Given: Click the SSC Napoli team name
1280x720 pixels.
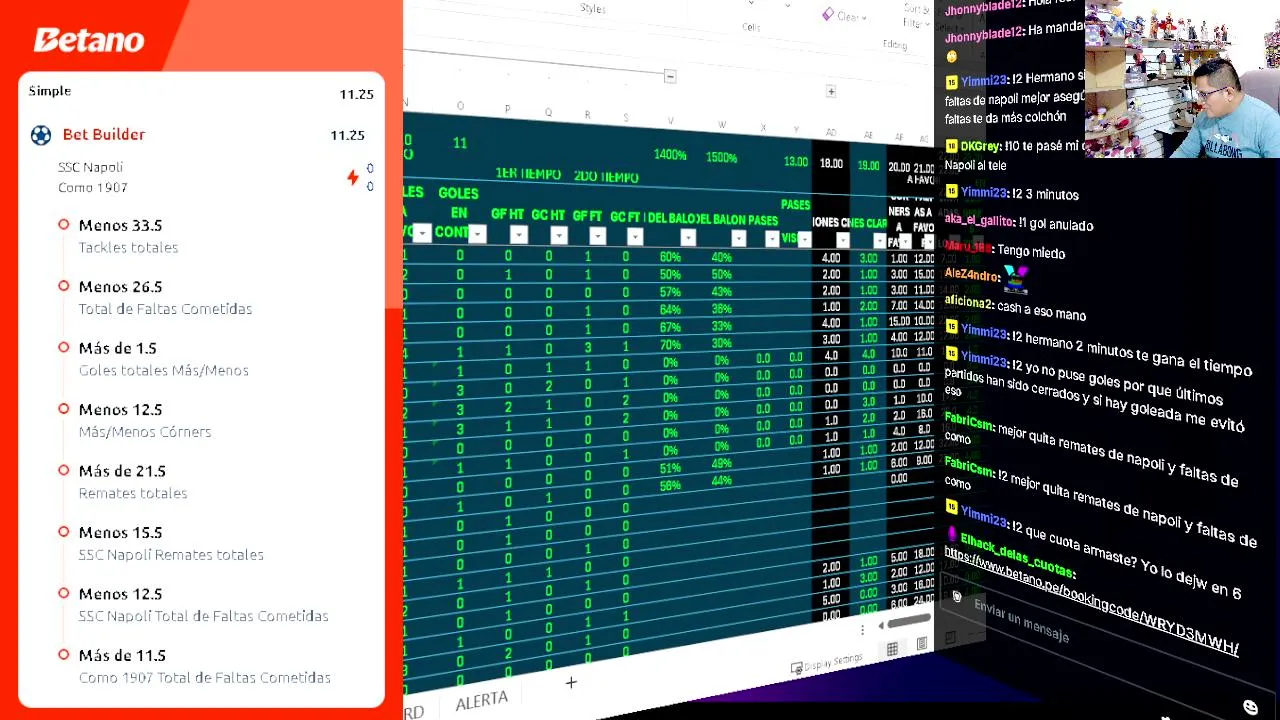Looking at the screenshot, I should coord(91,167).
